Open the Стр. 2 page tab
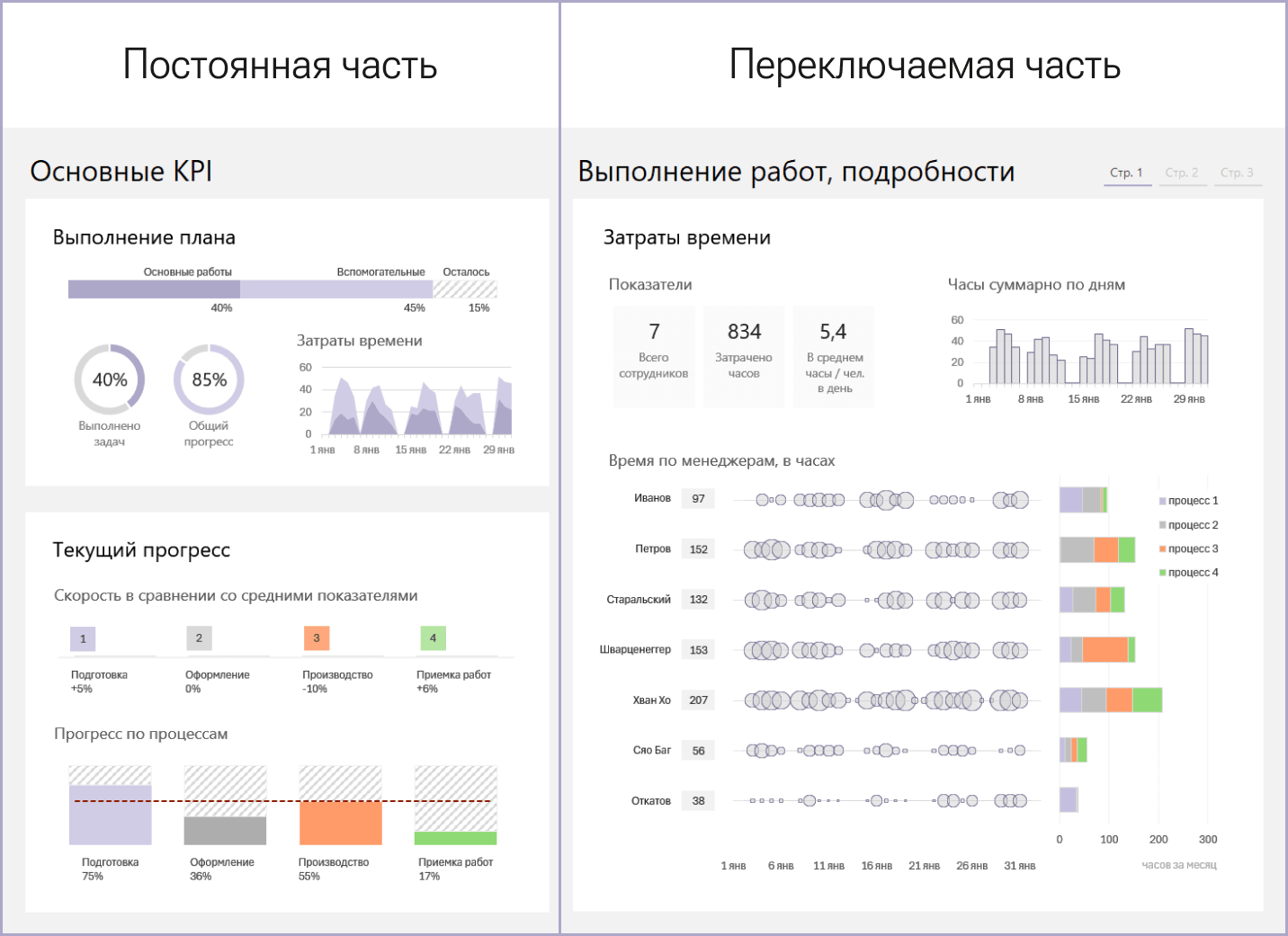 [1182, 173]
